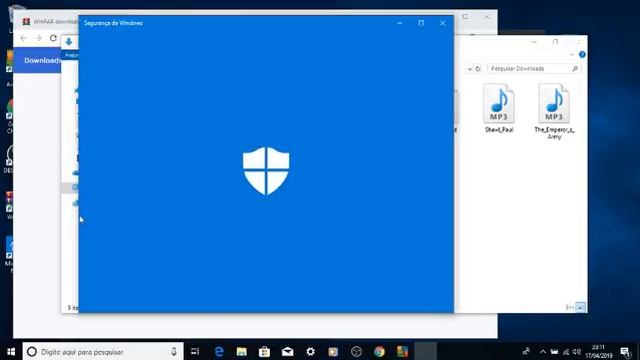
Task: Open the WinRAR taskbar icon
Action: coord(402,351)
